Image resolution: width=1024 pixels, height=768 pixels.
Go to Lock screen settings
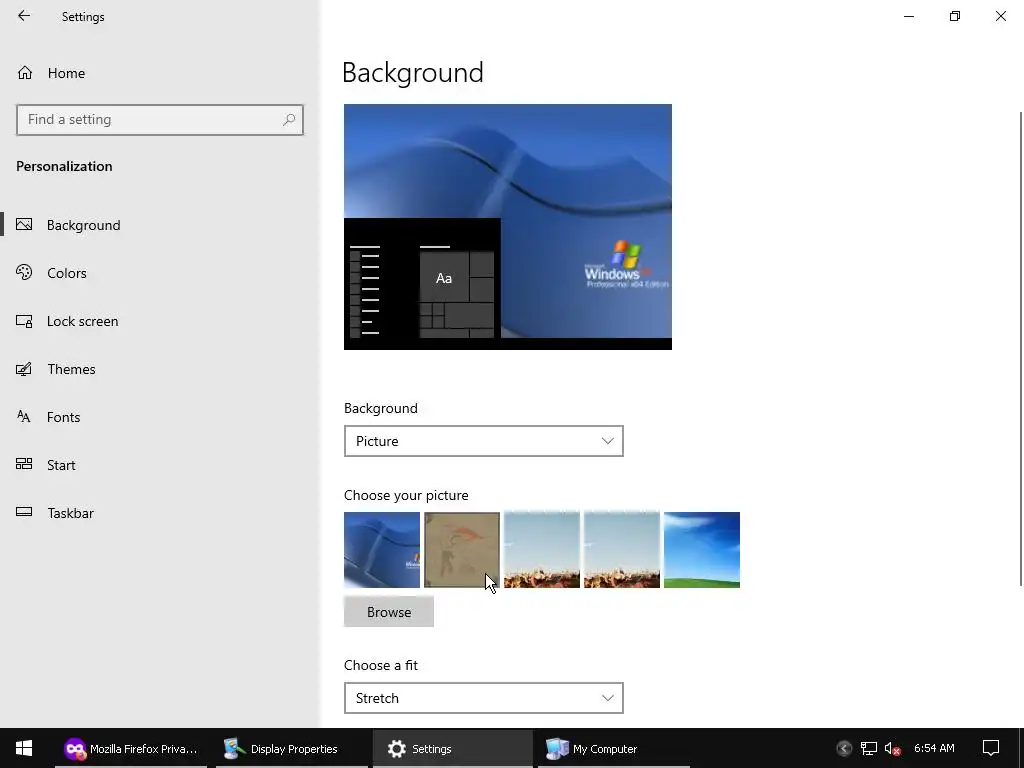pos(82,321)
